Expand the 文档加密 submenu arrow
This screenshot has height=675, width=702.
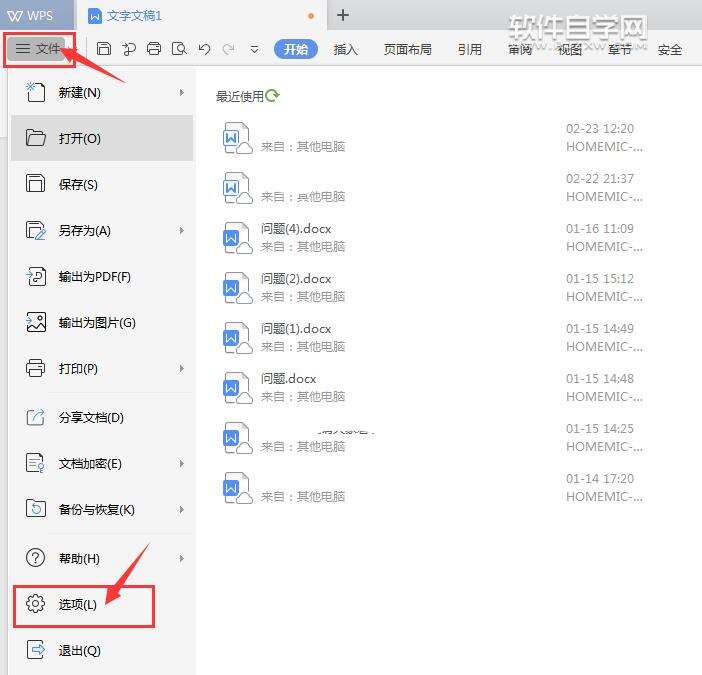click(181, 464)
